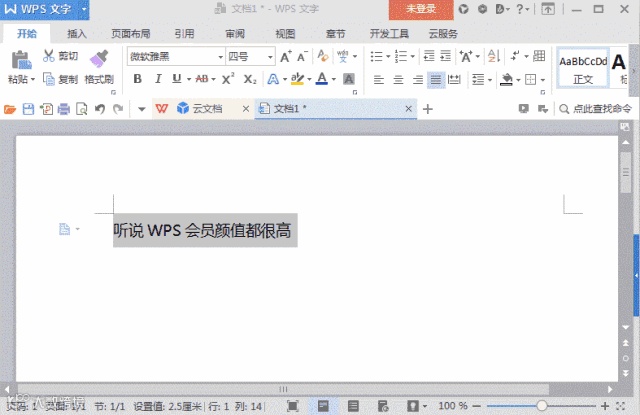640x415 pixels.
Task: Undo the last action
Action: point(100,109)
